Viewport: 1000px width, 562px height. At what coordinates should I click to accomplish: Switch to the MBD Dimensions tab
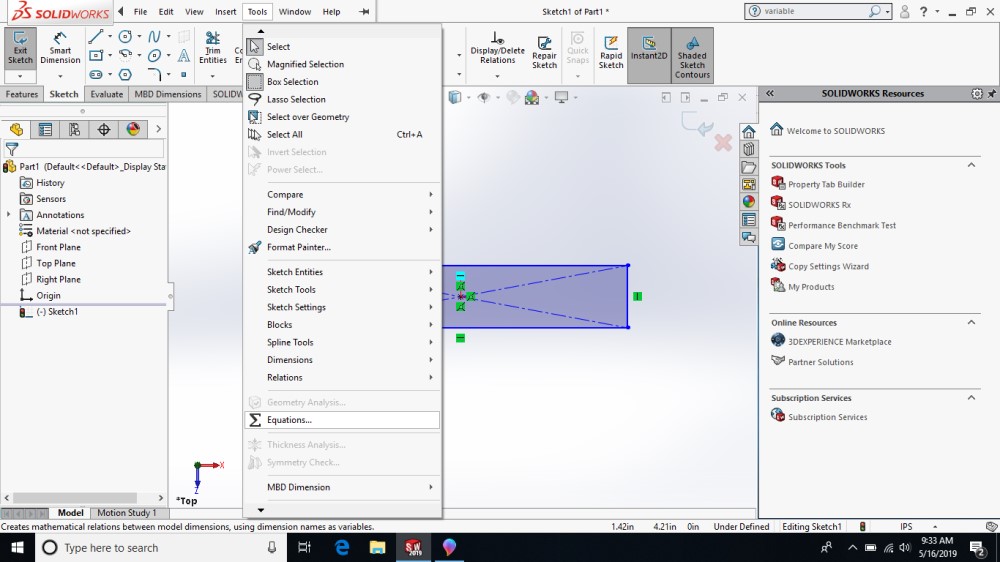pyautogui.click(x=168, y=94)
